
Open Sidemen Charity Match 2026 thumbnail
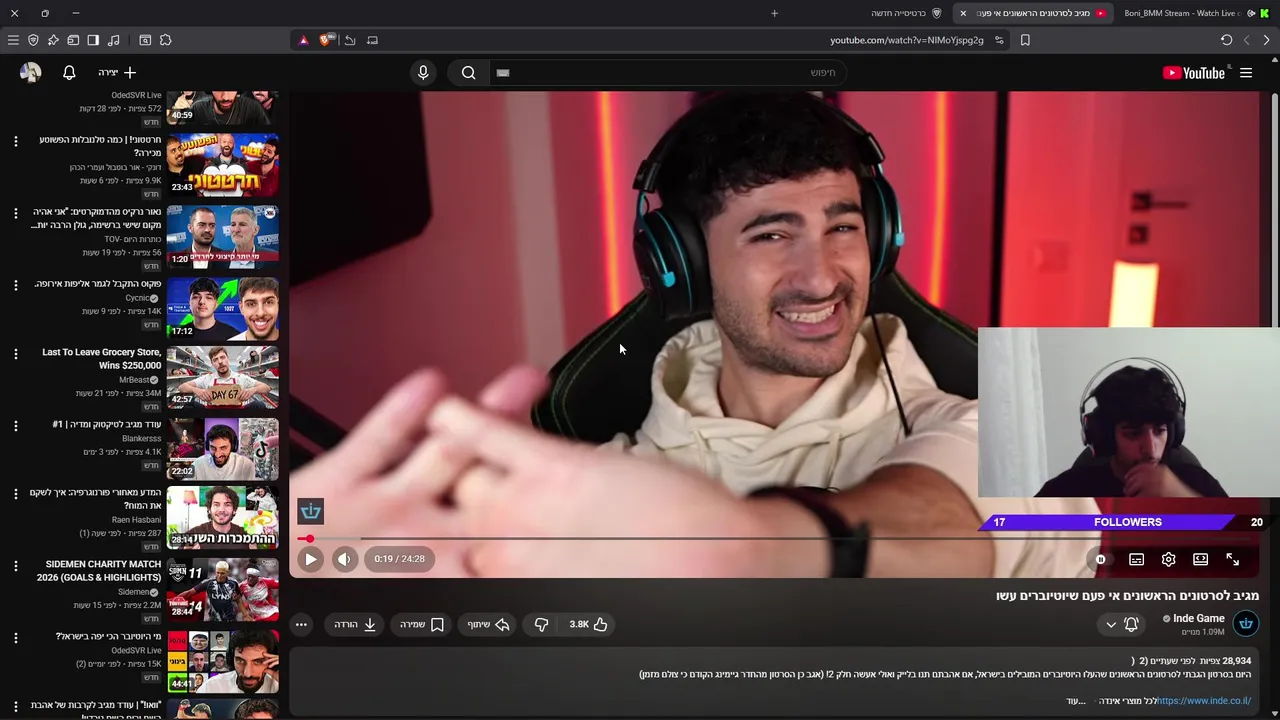click(222, 590)
